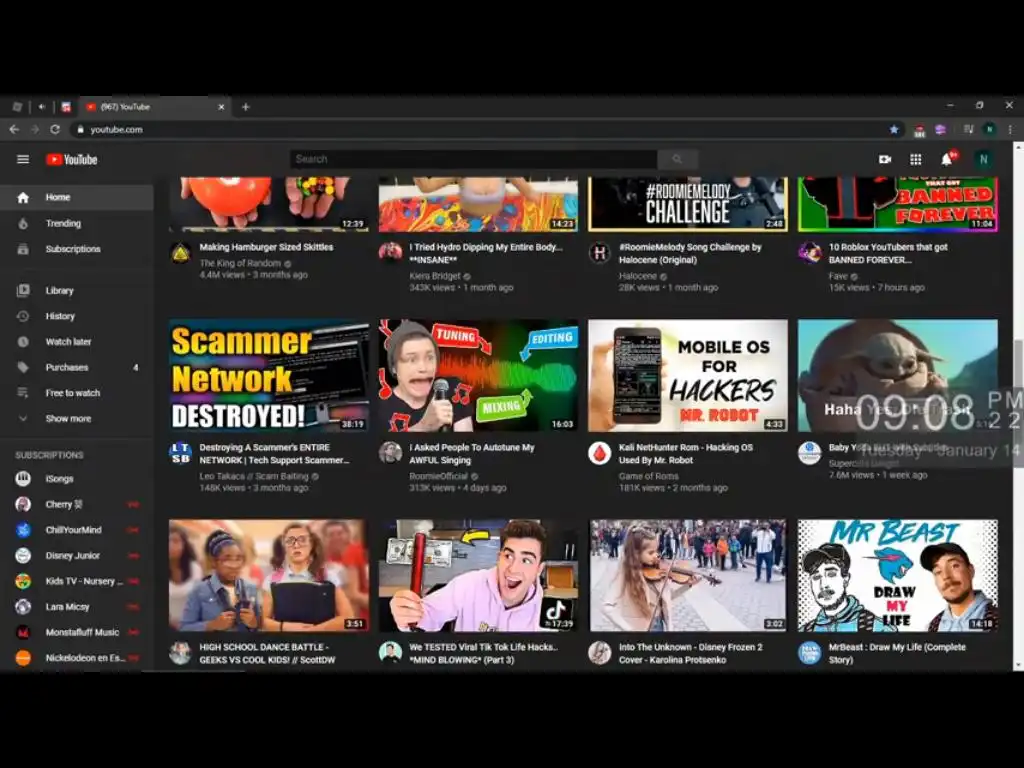1024x768 pixels.
Task: Open Into The Unknown Frozen 2 title
Action: pos(690,654)
